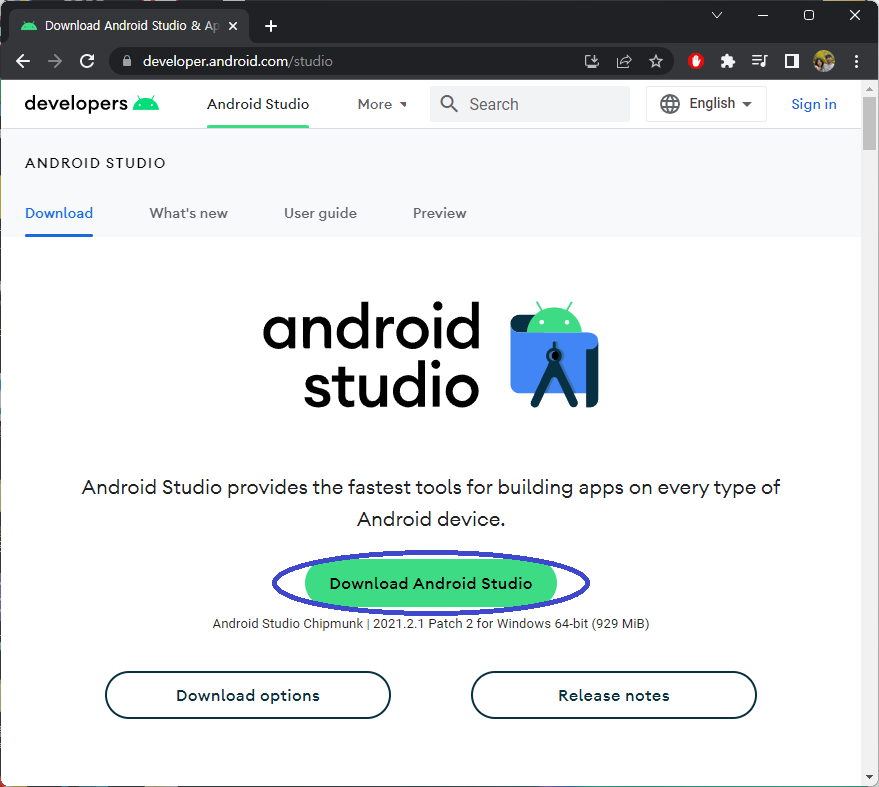The image size is (879, 787).
Task: Click the scrollbar up arrow
Action: click(x=869, y=89)
